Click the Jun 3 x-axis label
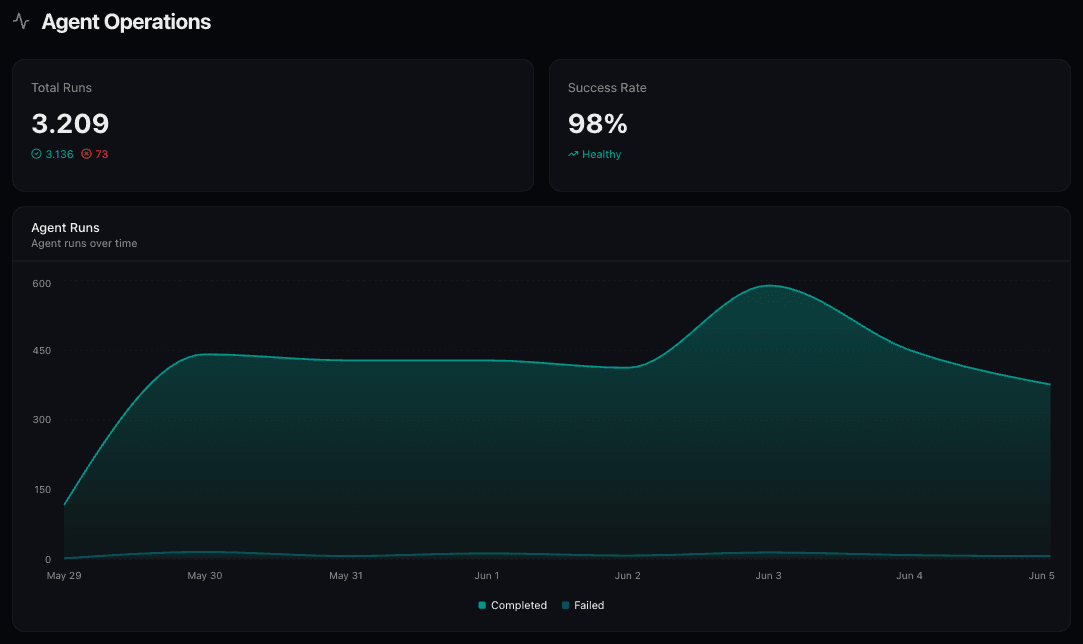 (769, 576)
